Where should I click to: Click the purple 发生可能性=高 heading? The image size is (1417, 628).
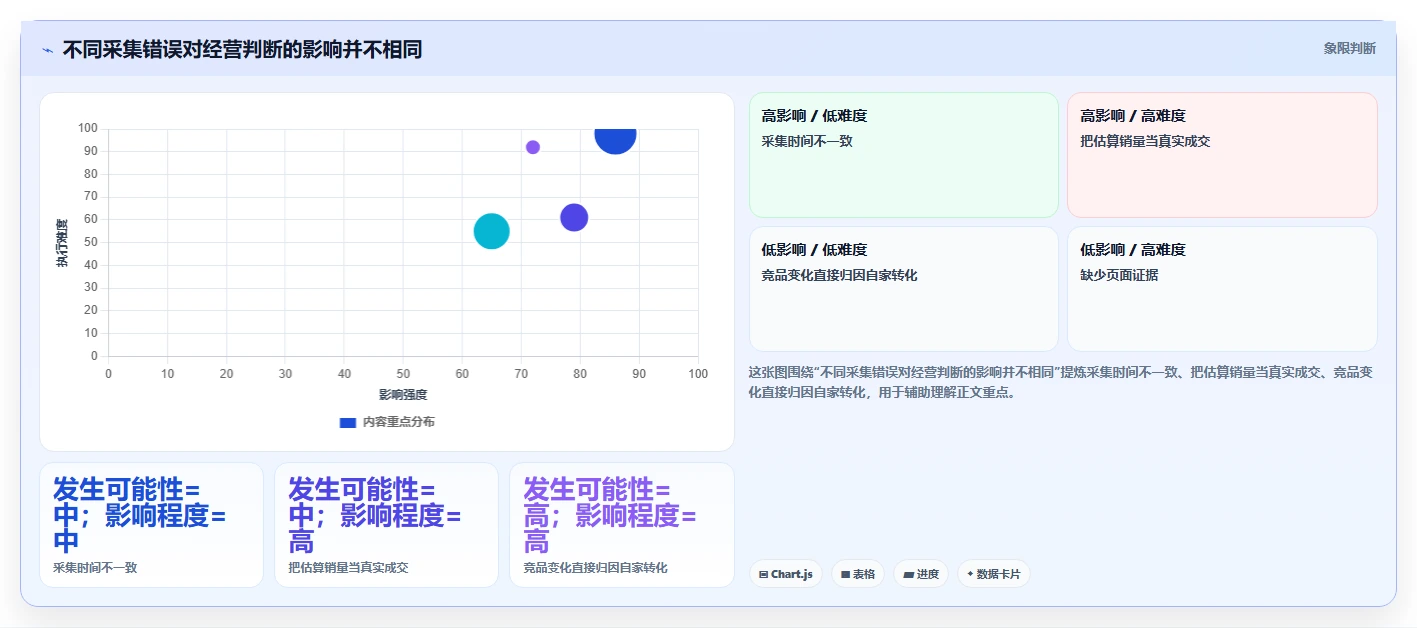pos(610,516)
